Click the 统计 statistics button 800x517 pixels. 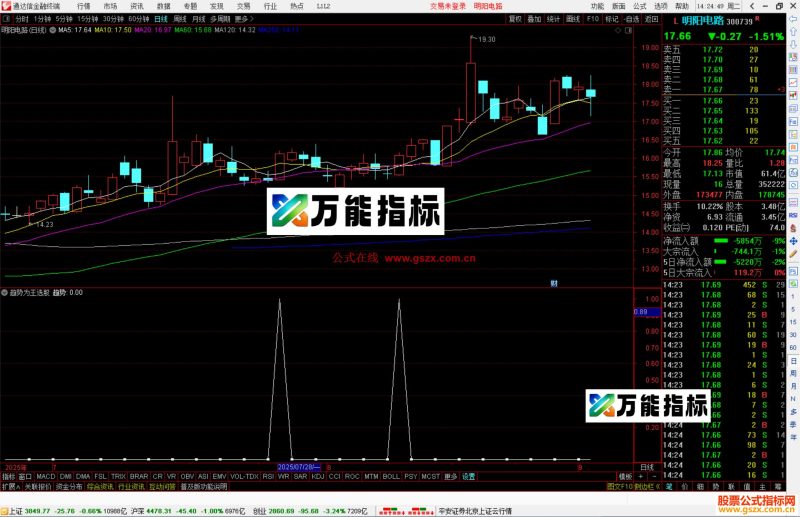click(554, 19)
